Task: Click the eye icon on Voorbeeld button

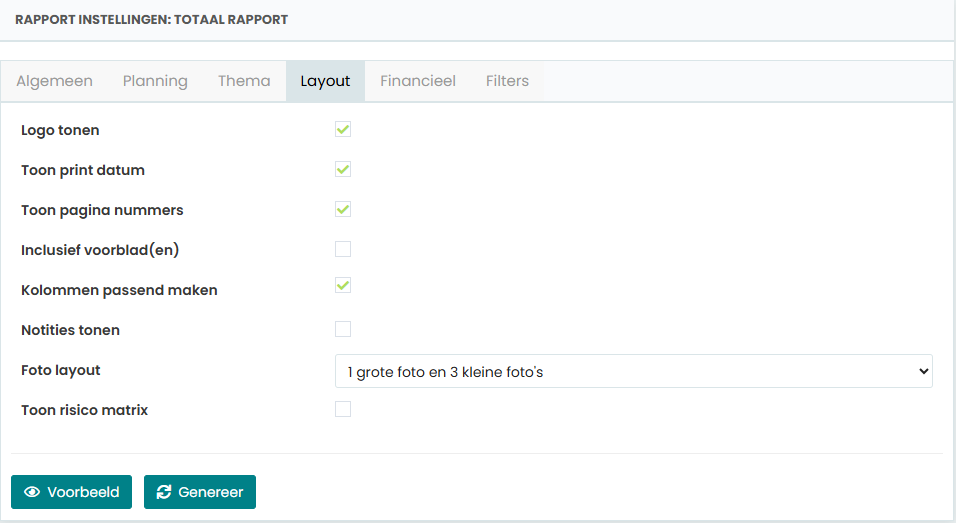Action: [x=32, y=492]
